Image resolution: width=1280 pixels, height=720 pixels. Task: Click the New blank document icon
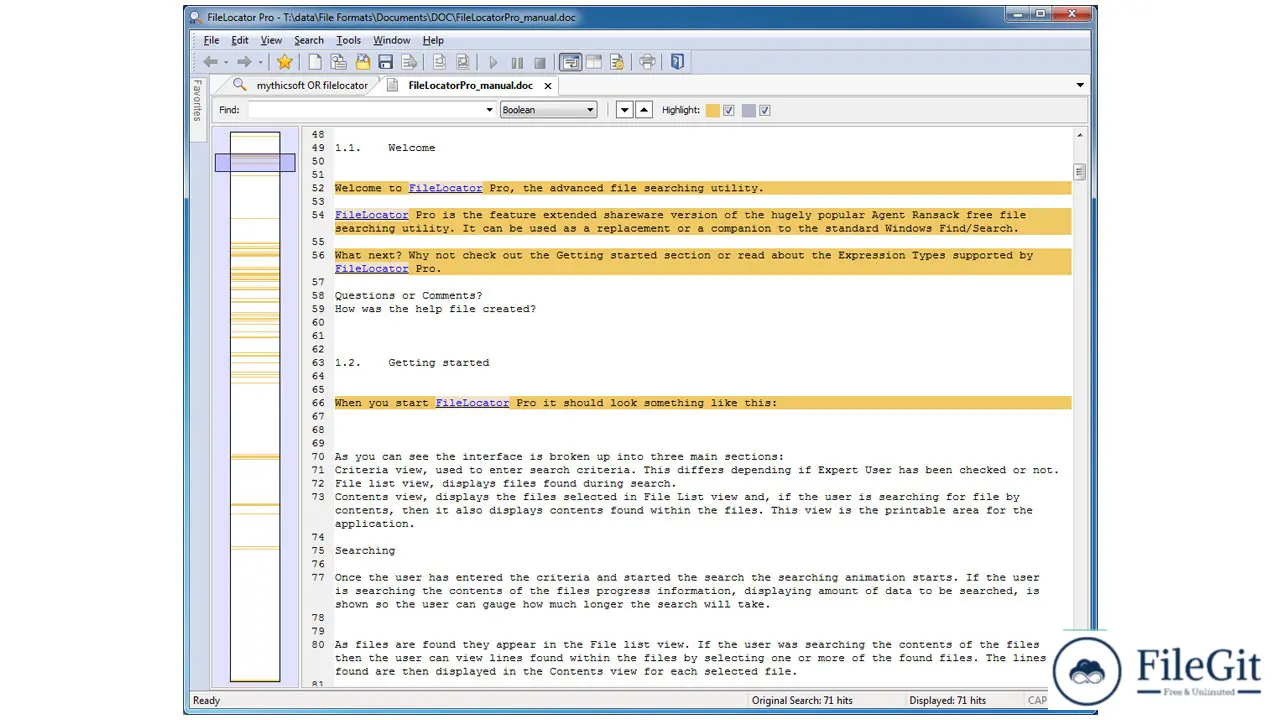click(x=315, y=62)
